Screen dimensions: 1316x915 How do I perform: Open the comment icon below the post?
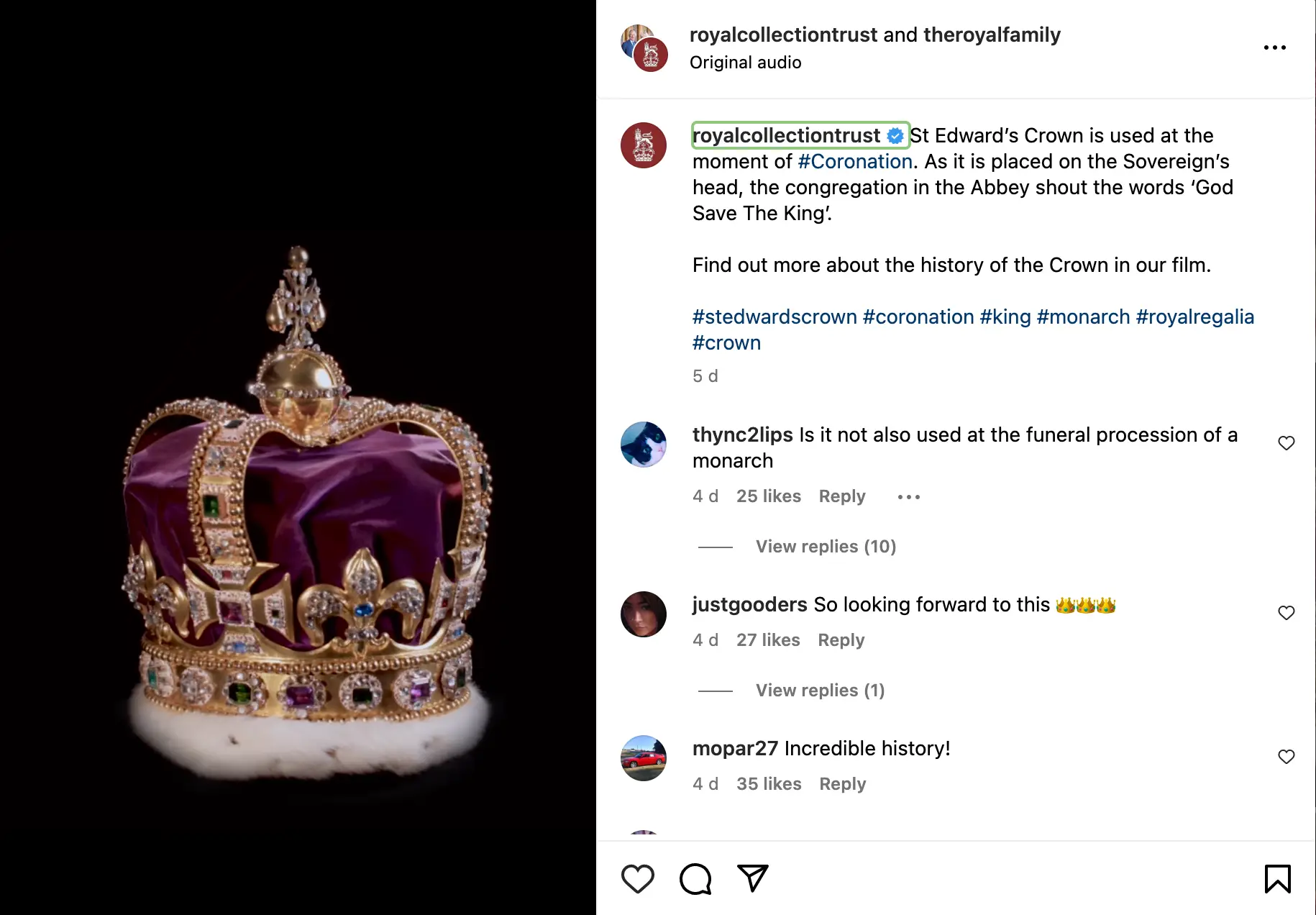click(695, 878)
